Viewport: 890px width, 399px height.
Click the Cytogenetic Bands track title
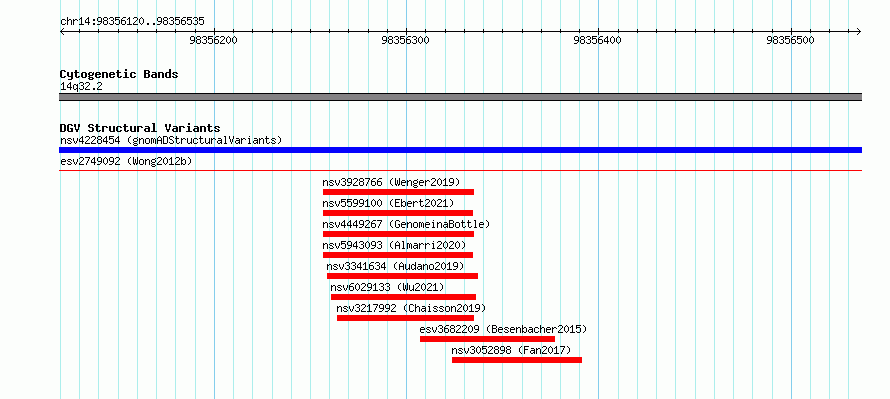coord(119,74)
